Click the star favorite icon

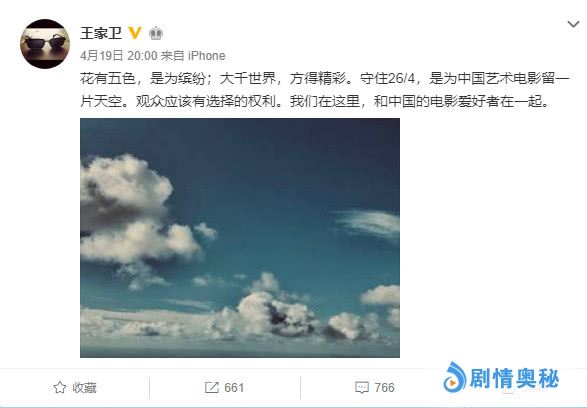[x=60, y=387]
